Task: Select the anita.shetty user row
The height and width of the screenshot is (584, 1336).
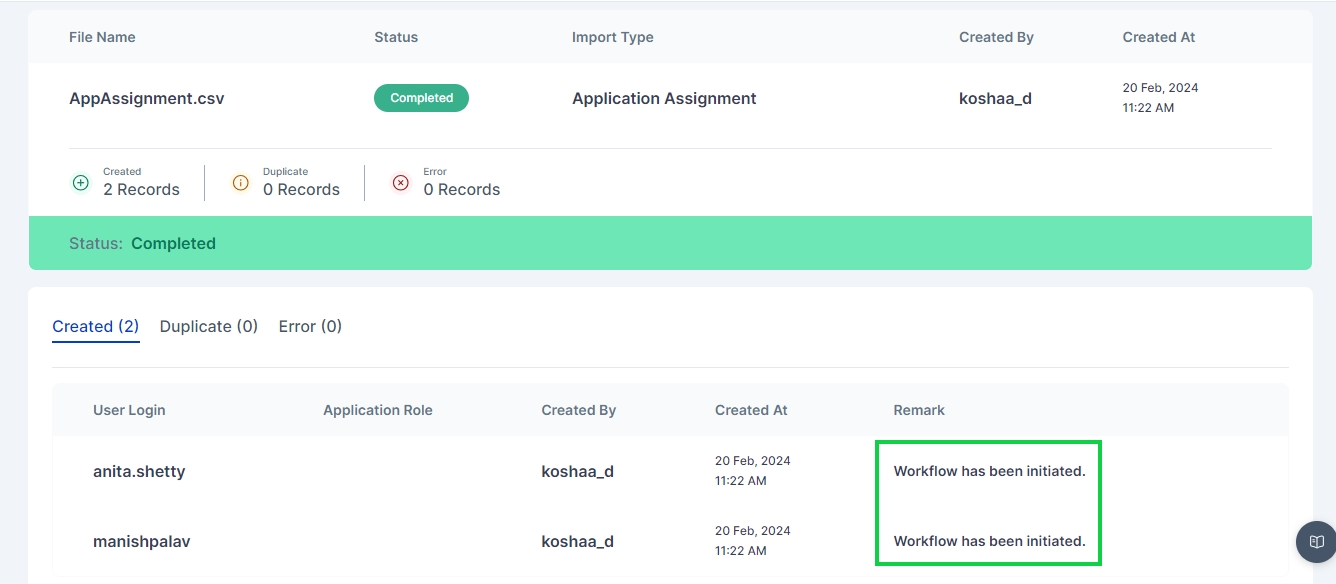Action: click(139, 471)
